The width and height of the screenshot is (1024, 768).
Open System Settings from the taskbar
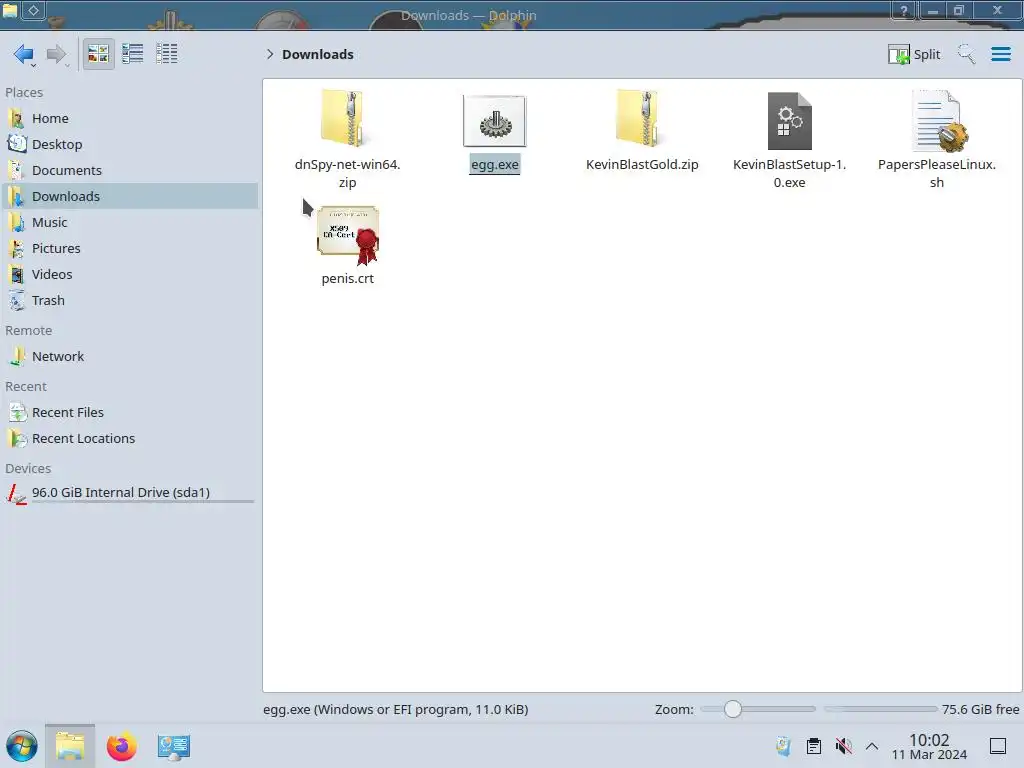coord(173,746)
